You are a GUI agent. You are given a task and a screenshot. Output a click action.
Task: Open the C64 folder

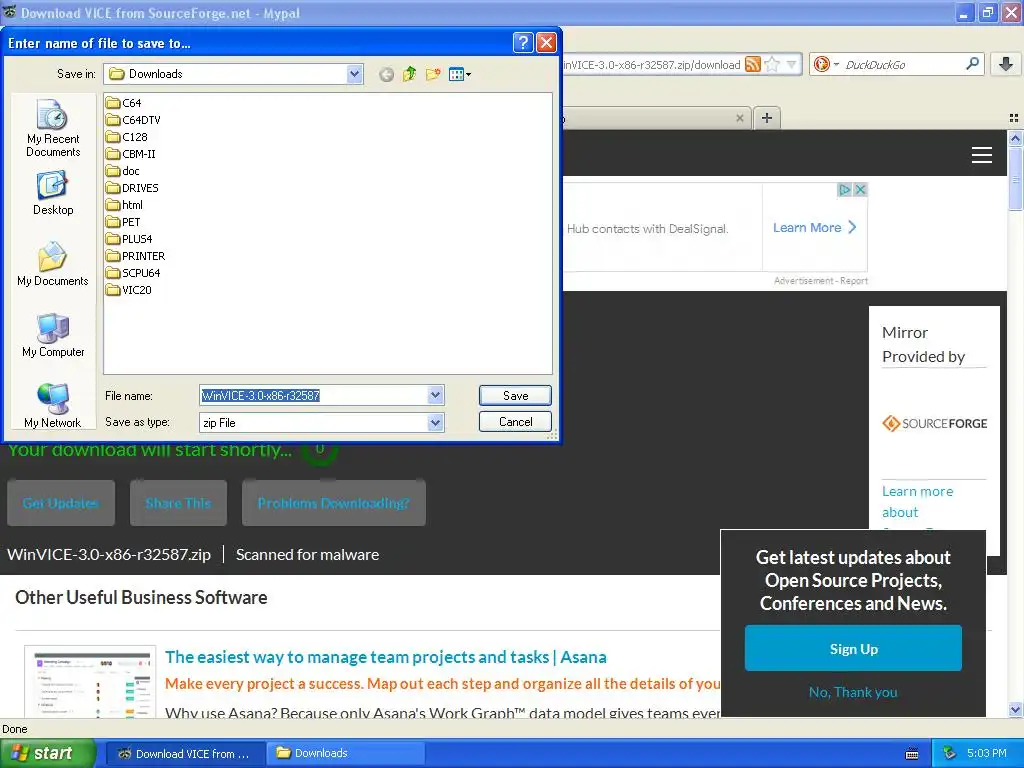click(x=123, y=103)
